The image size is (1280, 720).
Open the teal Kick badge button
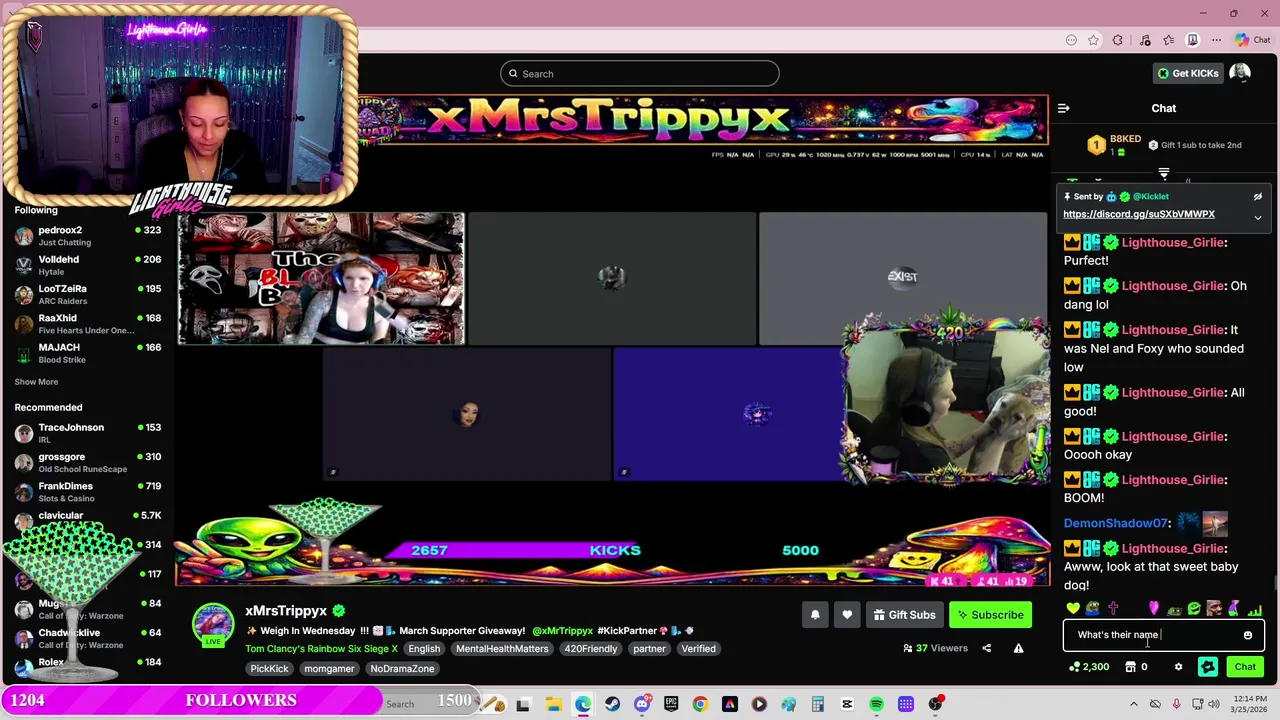pos(1207,667)
